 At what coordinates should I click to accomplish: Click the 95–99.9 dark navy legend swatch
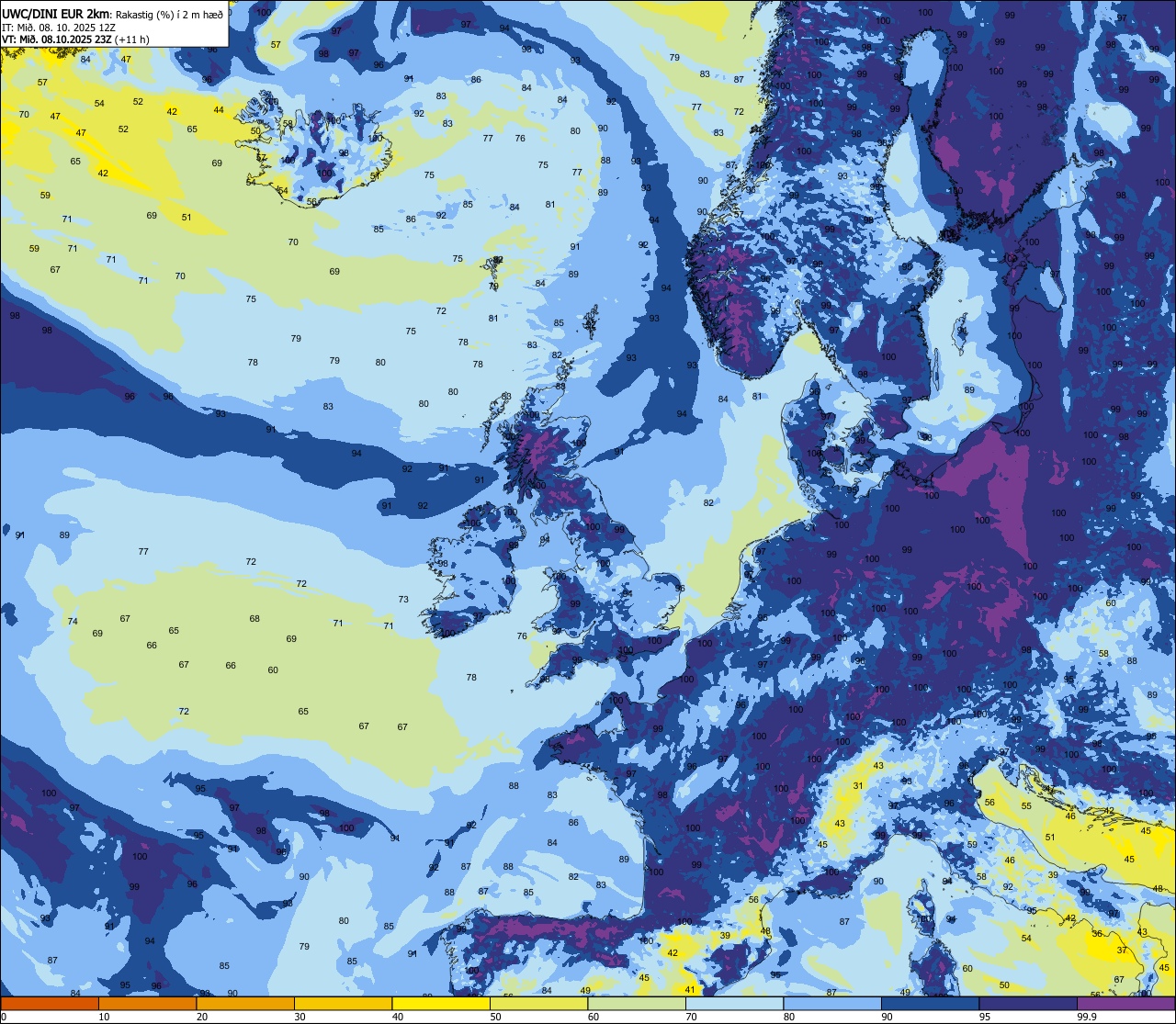pos(1028,1003)
